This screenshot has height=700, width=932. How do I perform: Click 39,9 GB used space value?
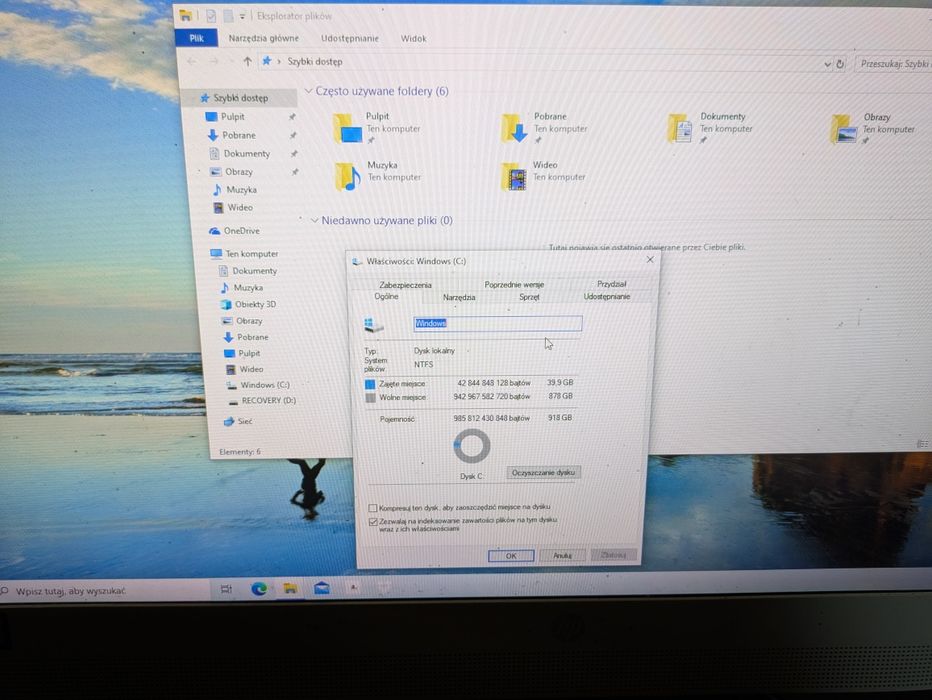tap(560, 383)
